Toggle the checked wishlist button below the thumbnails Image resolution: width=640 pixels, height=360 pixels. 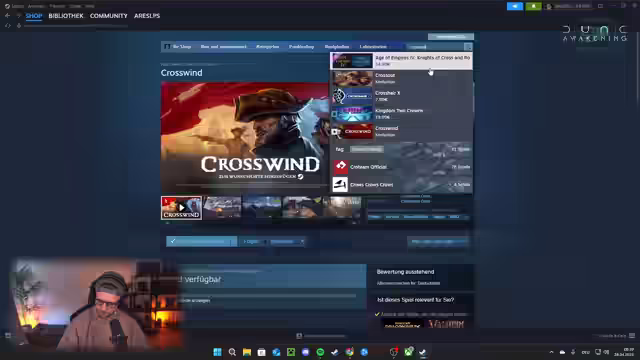click(201, 242)
